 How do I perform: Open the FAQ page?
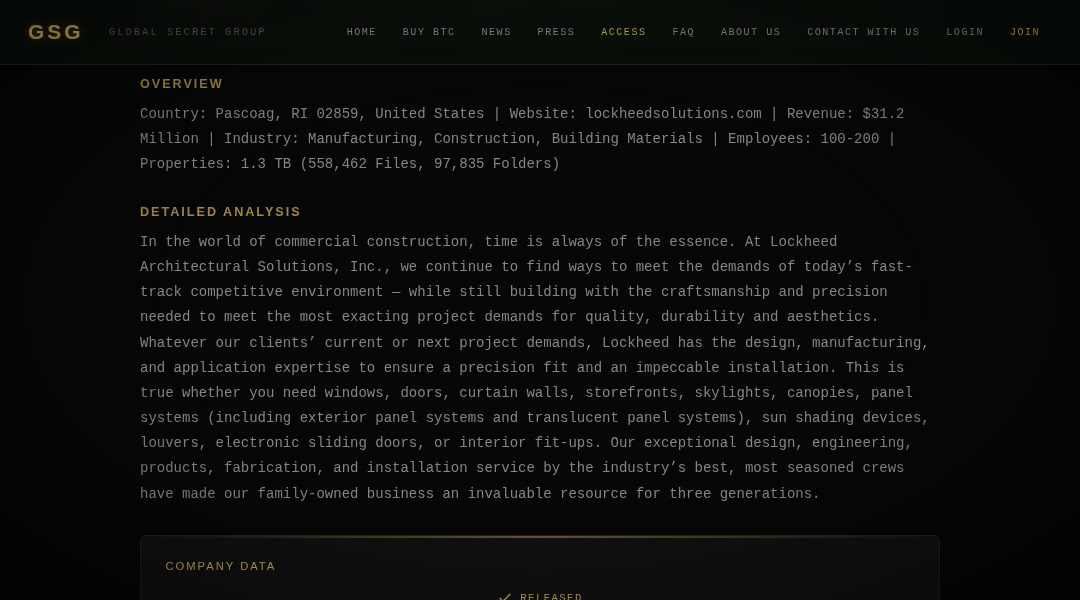[683, 32]
